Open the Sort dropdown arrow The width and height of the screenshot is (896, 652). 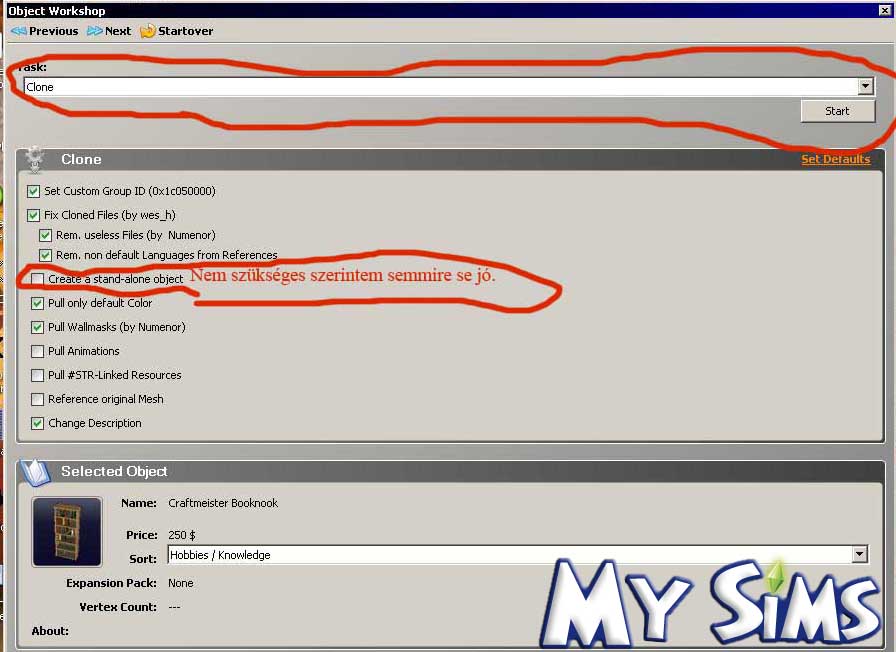coord(859,554)
